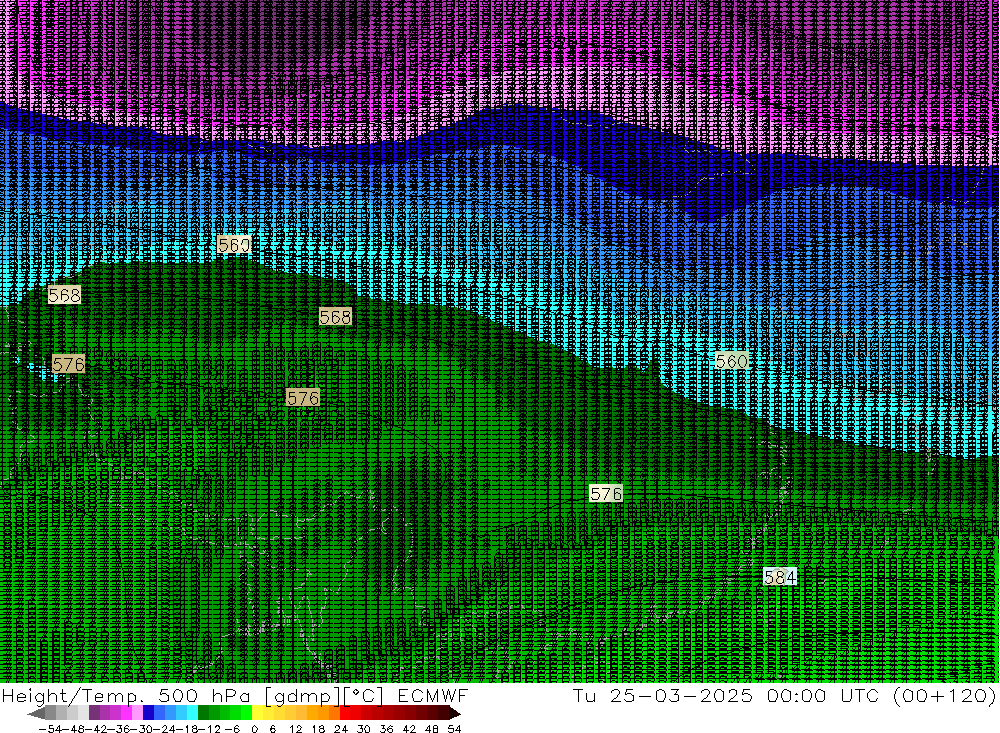Select the Height/Temp. title text
Screen dimensions: 1000x733
tap(75, 695)
